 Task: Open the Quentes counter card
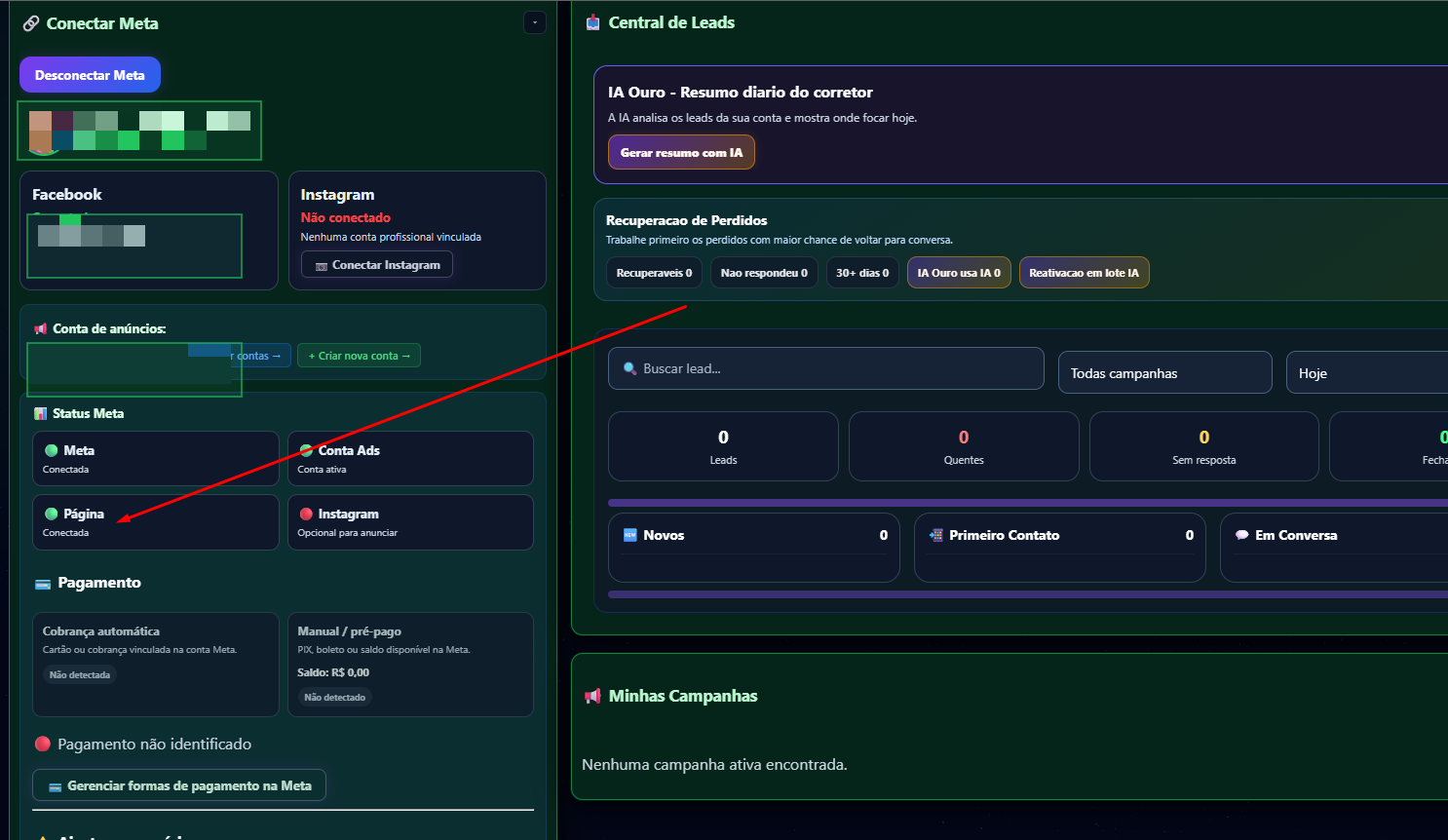pyautogui.click(x=964, y=446)
